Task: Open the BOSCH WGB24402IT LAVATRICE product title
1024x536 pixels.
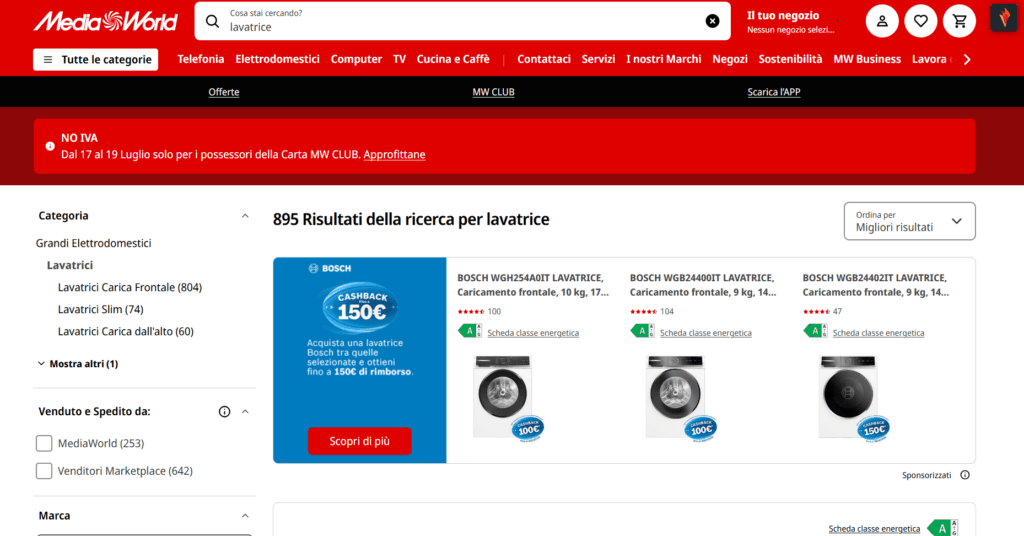Action: point(876,285)
